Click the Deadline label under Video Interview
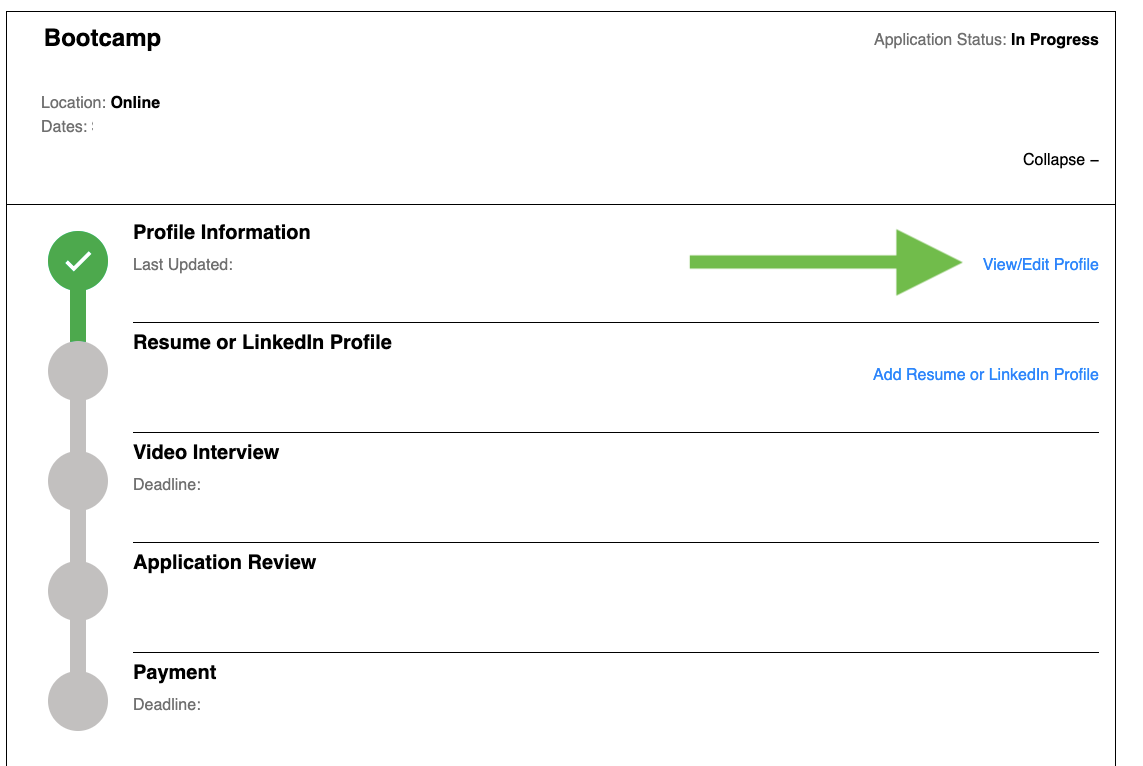 pos(167,485)
